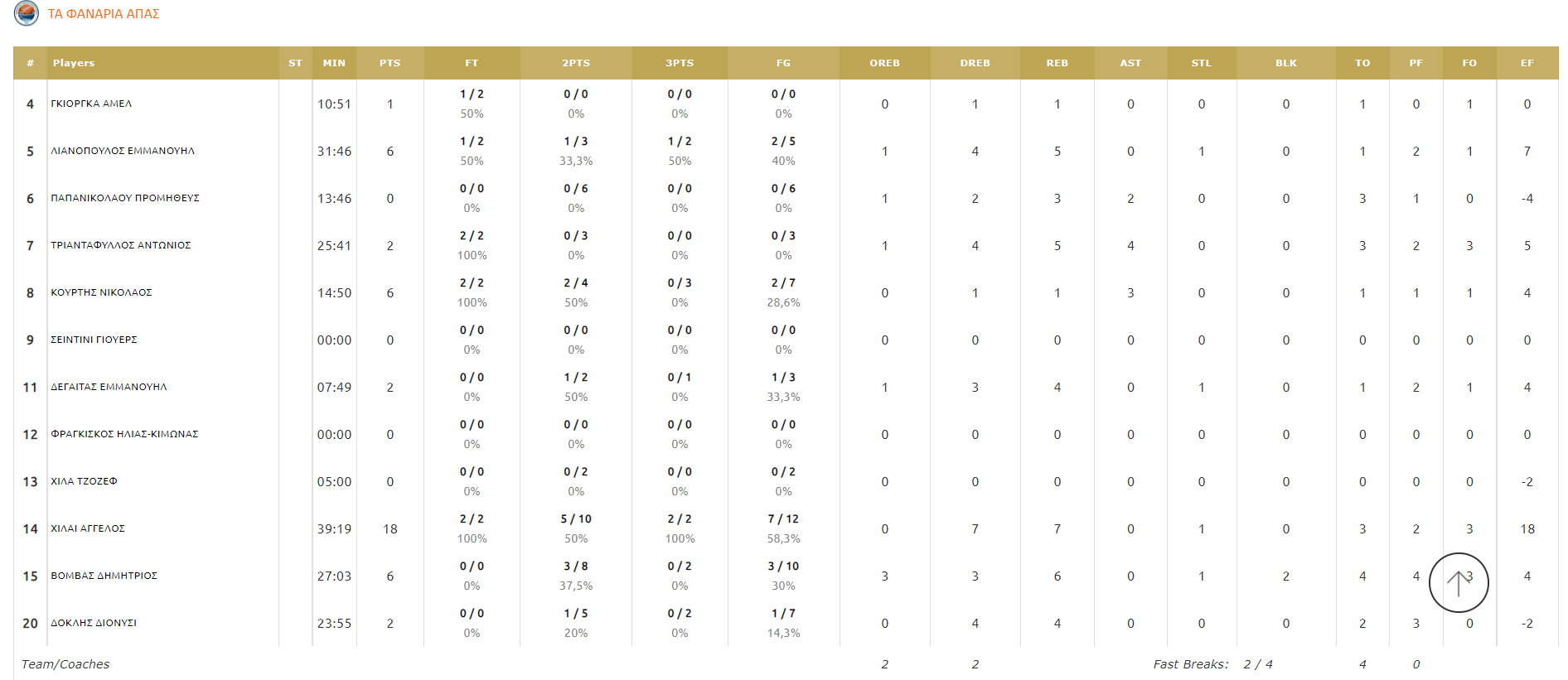Click the REB column header
The width and height of the screenshot is (1568, 680).
pyautogui.click(x=1057, y=63)
